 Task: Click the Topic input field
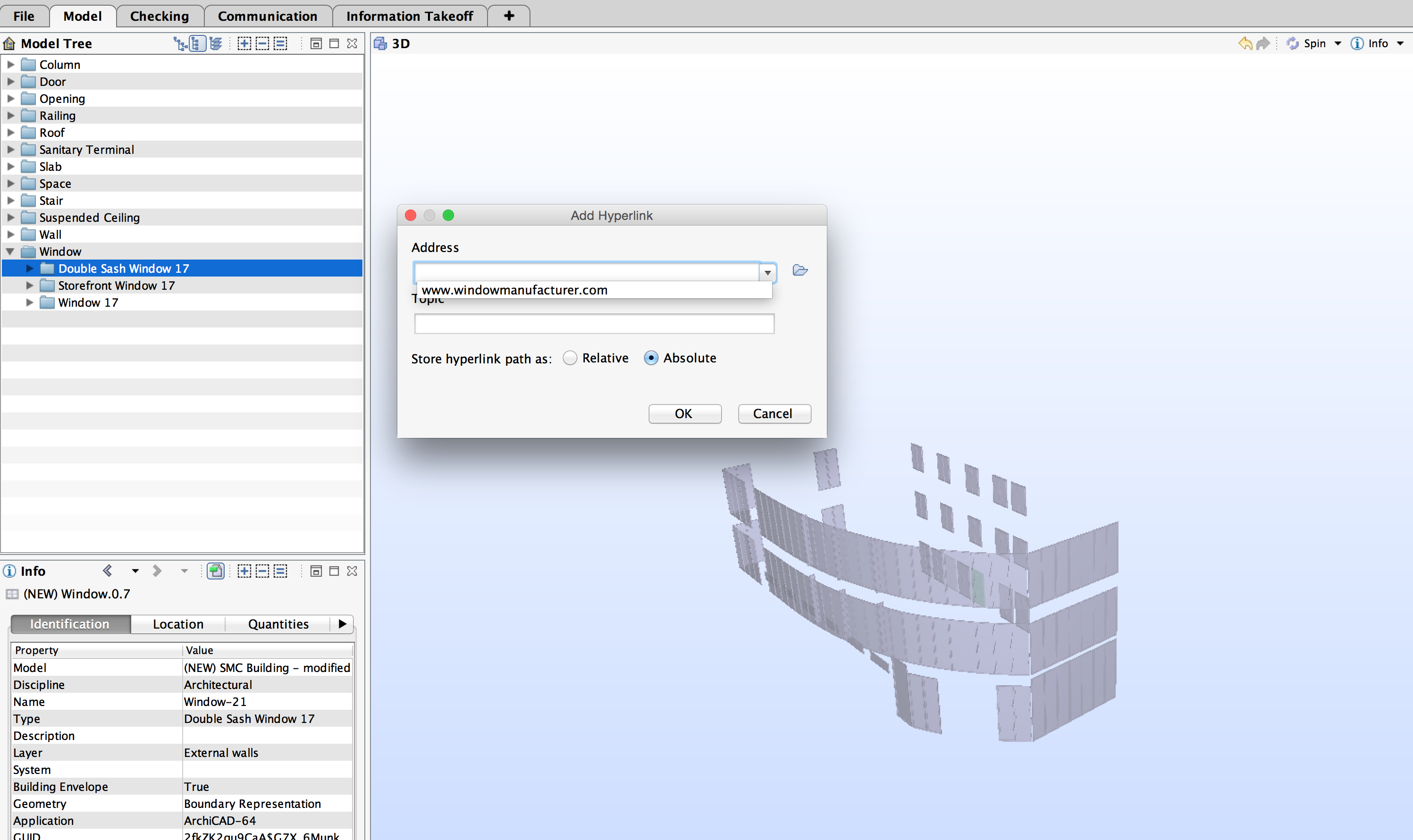[593, 323]
